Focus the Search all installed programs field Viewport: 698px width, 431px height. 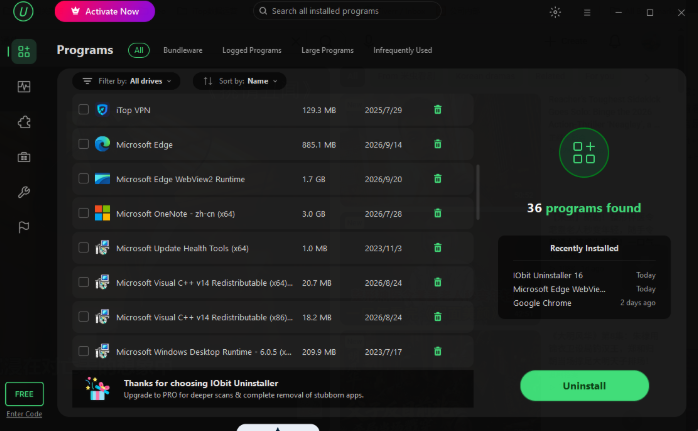point(347,11)
